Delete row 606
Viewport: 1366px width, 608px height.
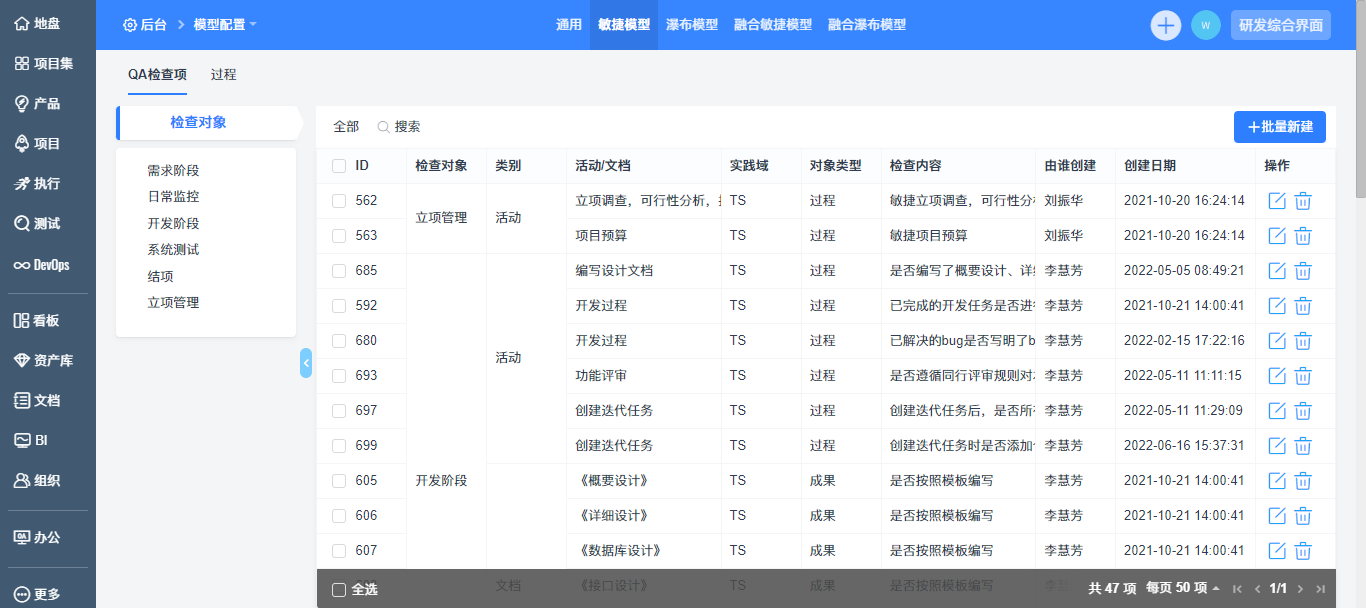pos(1303,516)
